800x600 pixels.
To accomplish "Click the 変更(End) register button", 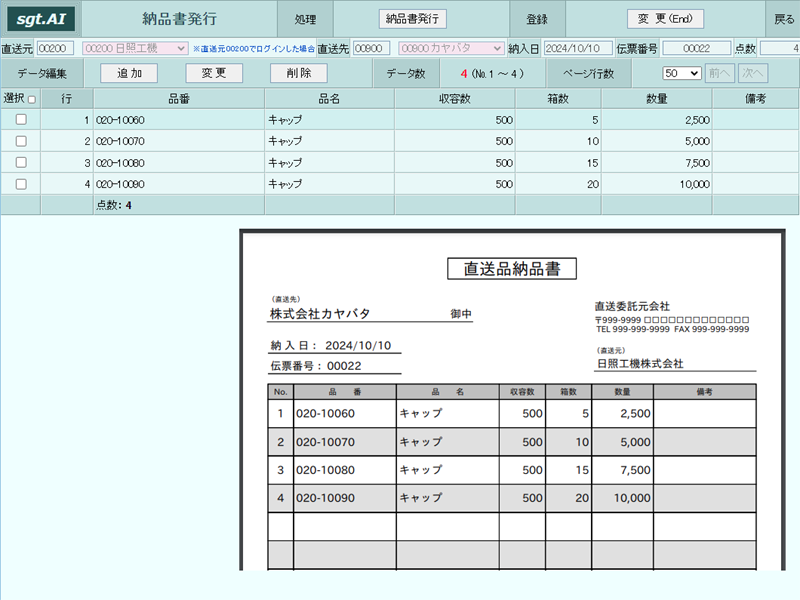I will click(x=665, y=19).
